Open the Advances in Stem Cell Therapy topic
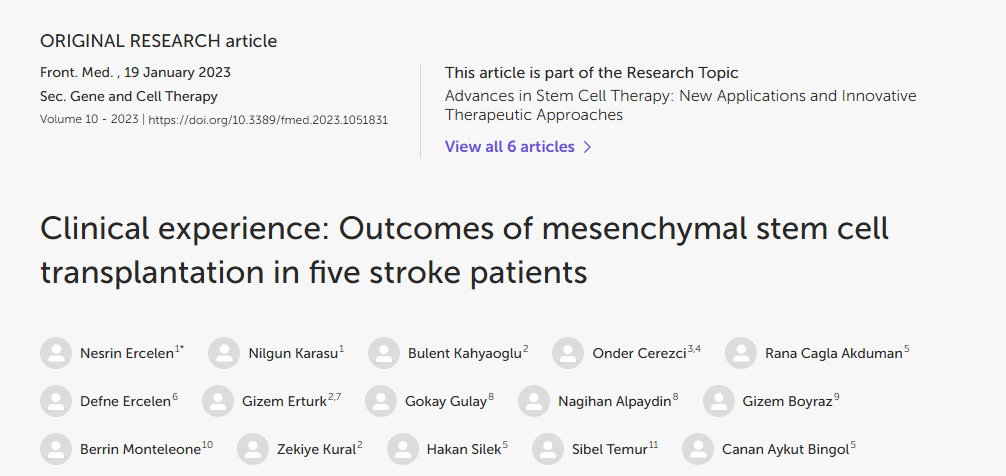 [x=680, y=105]
